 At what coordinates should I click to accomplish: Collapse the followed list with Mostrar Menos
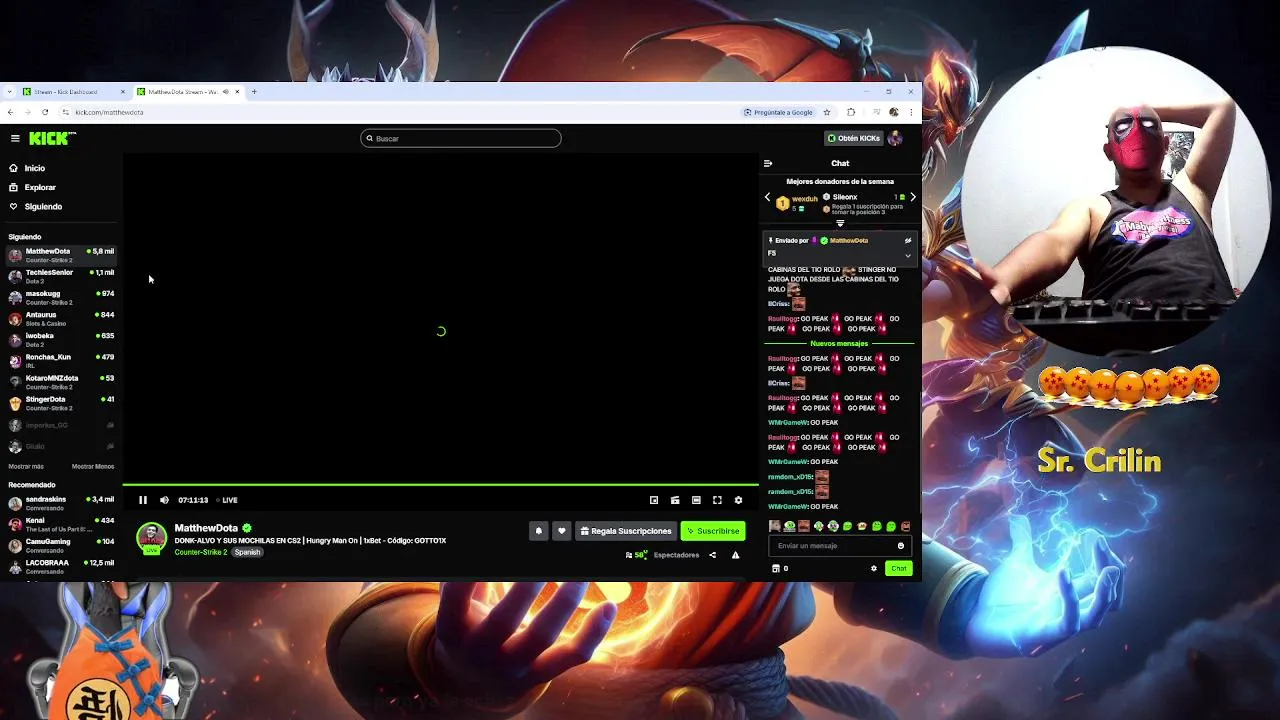pyautogui.click(x=93, y=466)
